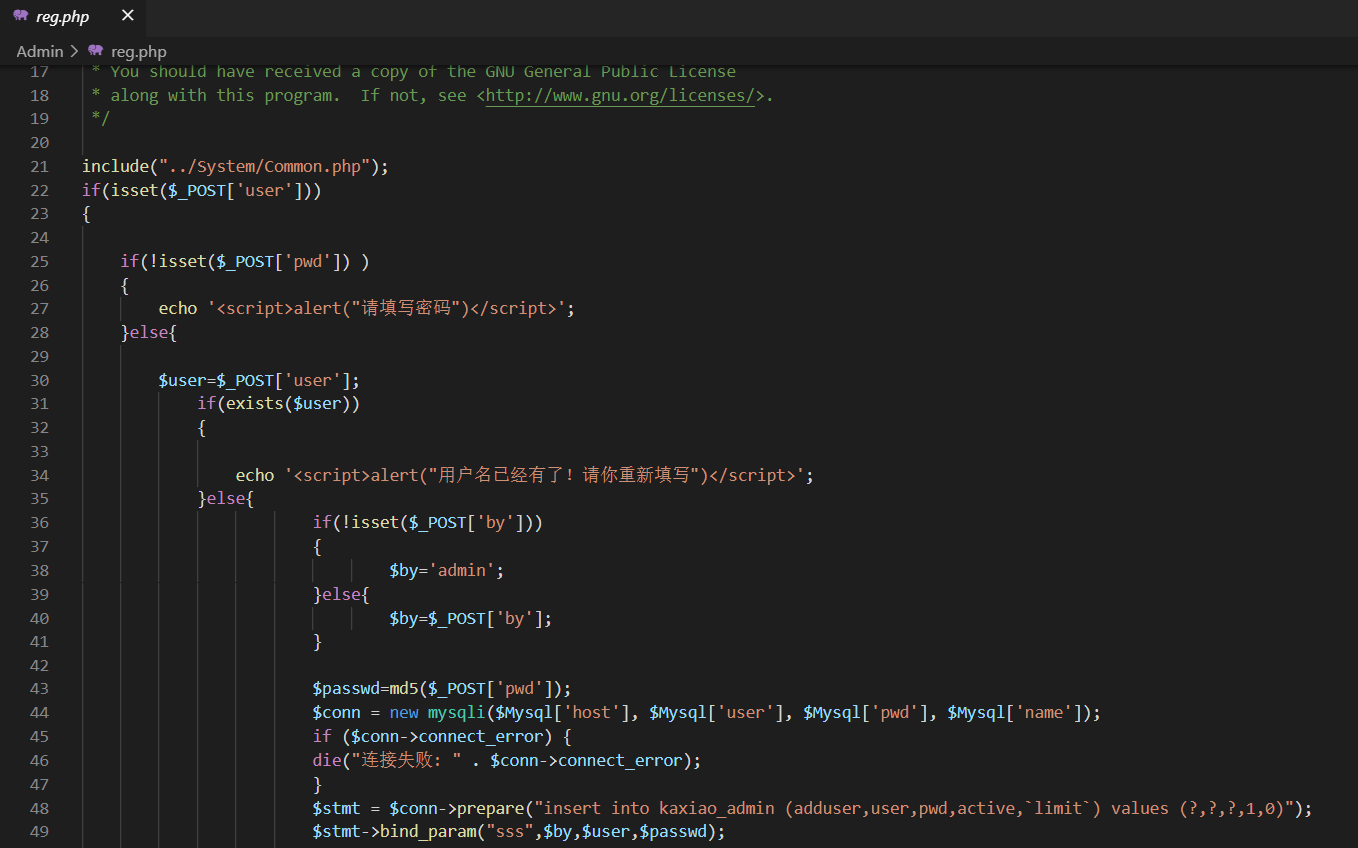Click line number 21
The image size is (1358, 848).
(x=39, y=166)
